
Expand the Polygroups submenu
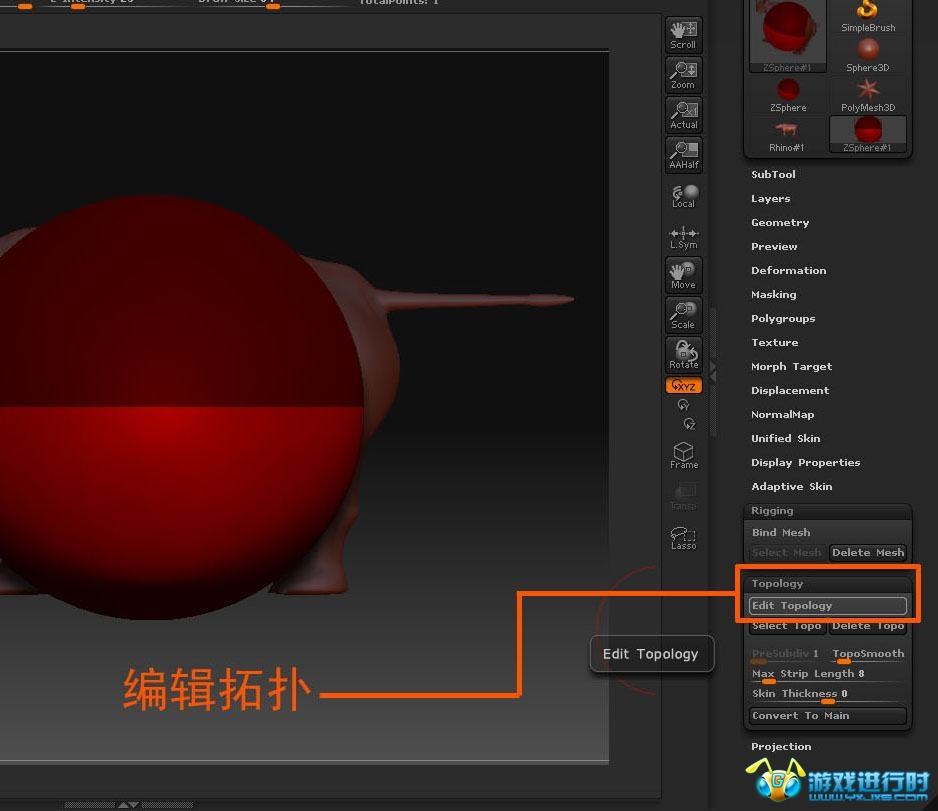click(783, 319)
